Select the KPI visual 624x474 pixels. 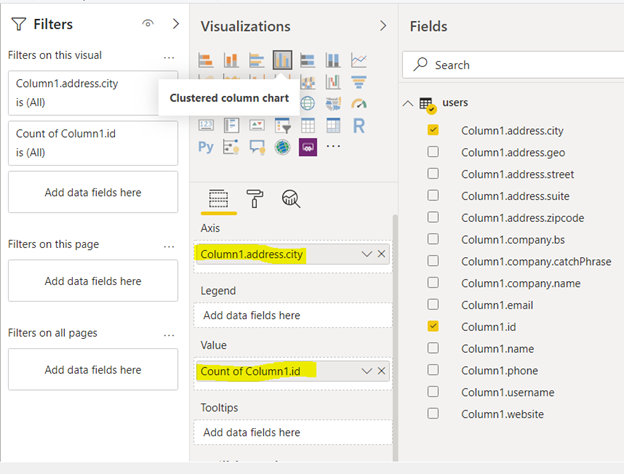point(257,125)
